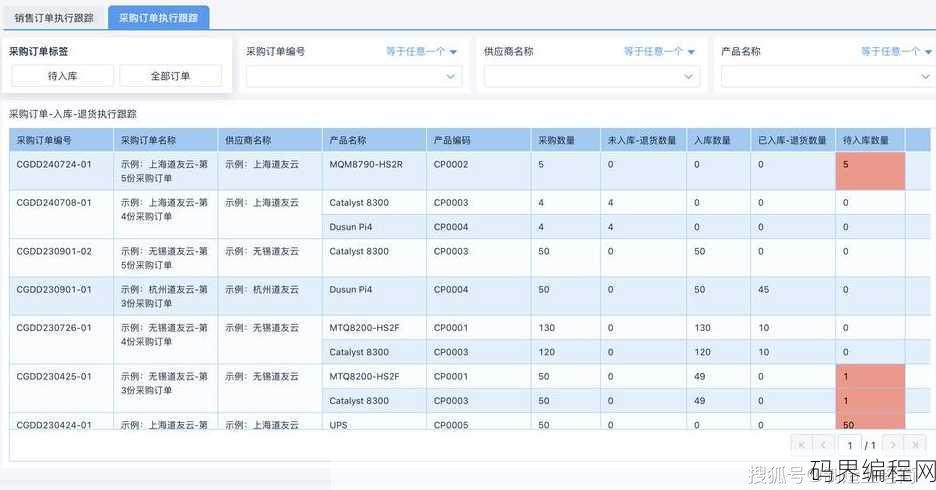
Task: Click the page number input field
Action: click(x=849, y=445)
